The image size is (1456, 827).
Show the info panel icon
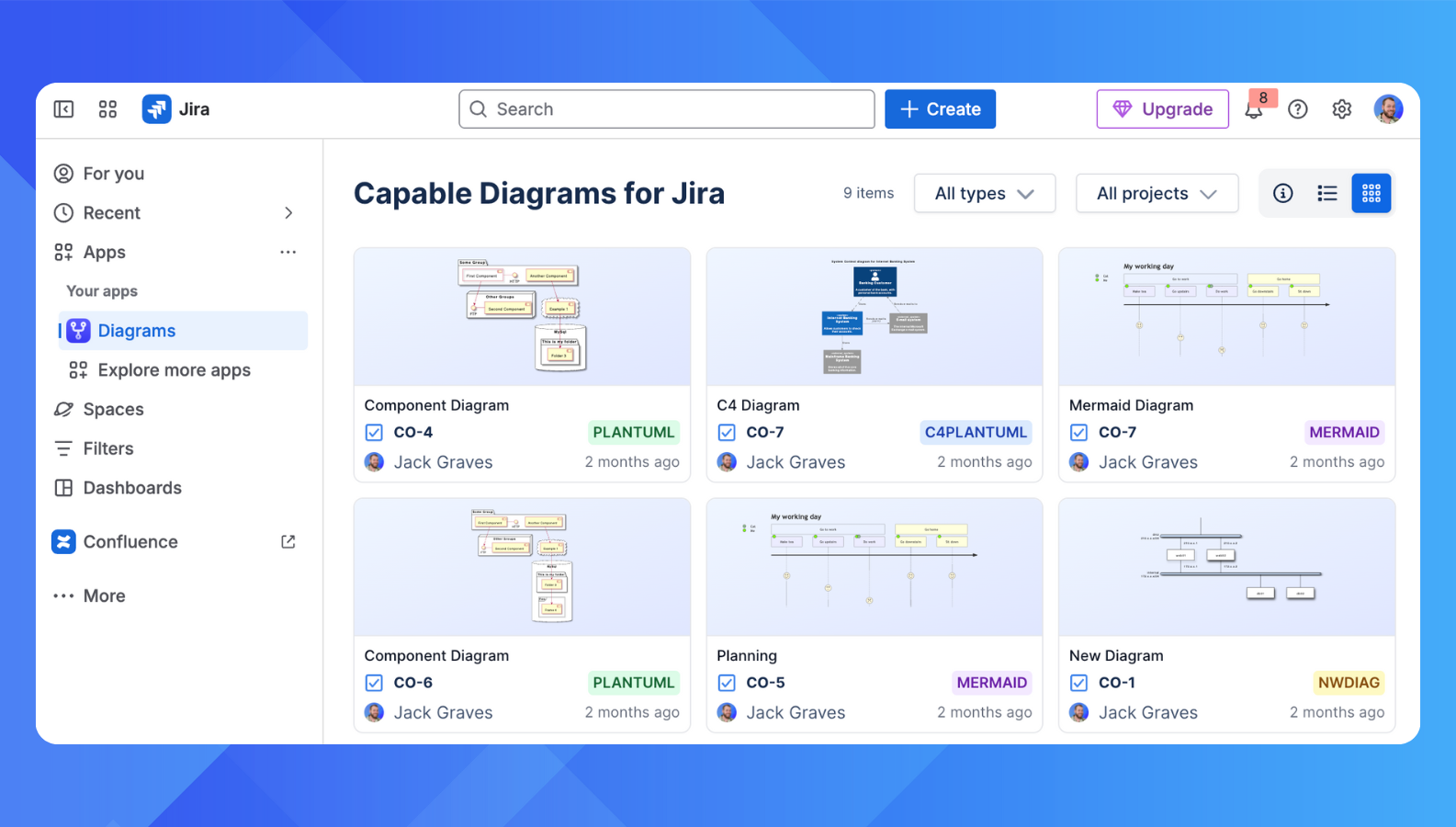click(x=1282, y=193)
